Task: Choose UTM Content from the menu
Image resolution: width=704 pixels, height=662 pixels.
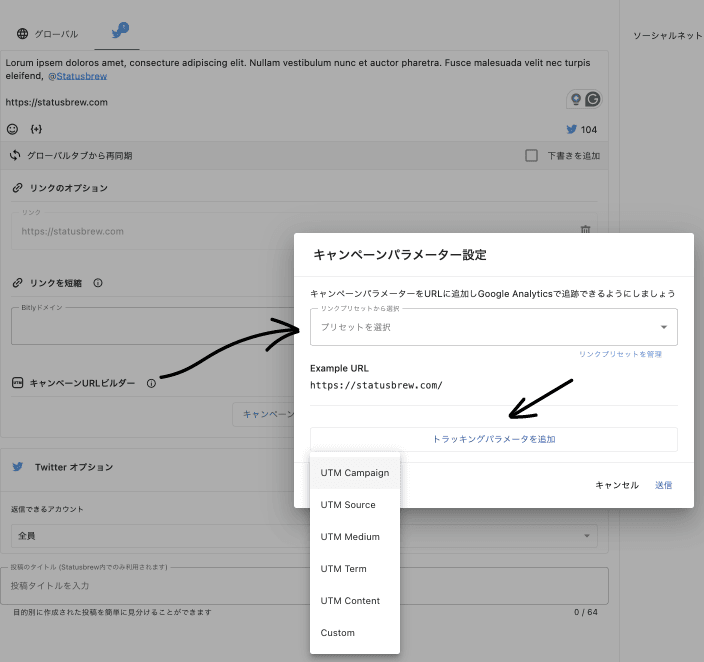Action: click(x=355, y=600)
